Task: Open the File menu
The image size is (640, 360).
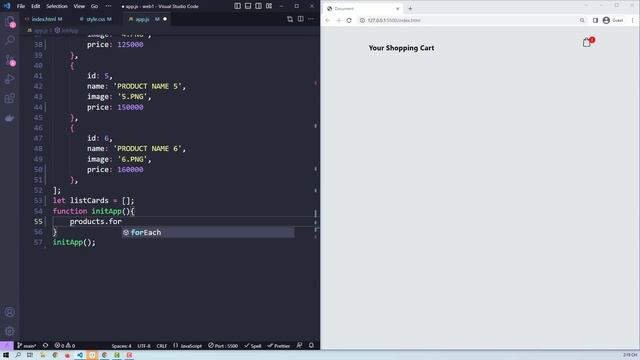Action: click(21, 6)
